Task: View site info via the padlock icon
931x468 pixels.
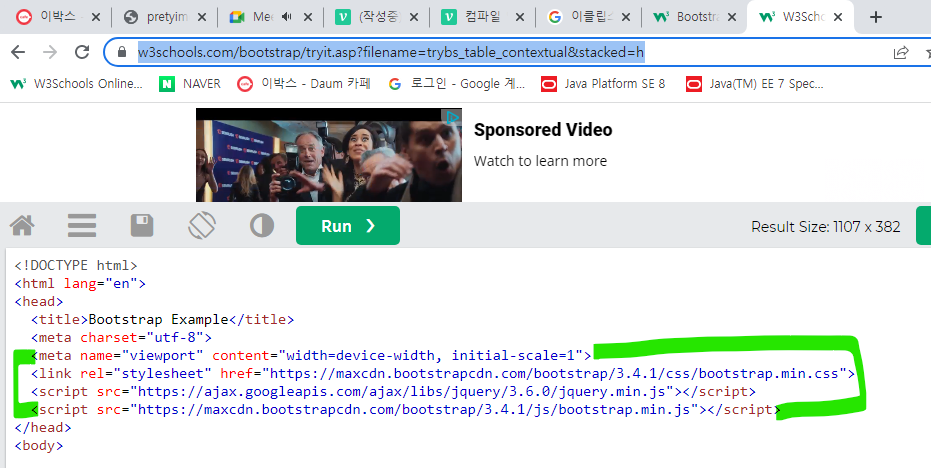Action: 122,52
